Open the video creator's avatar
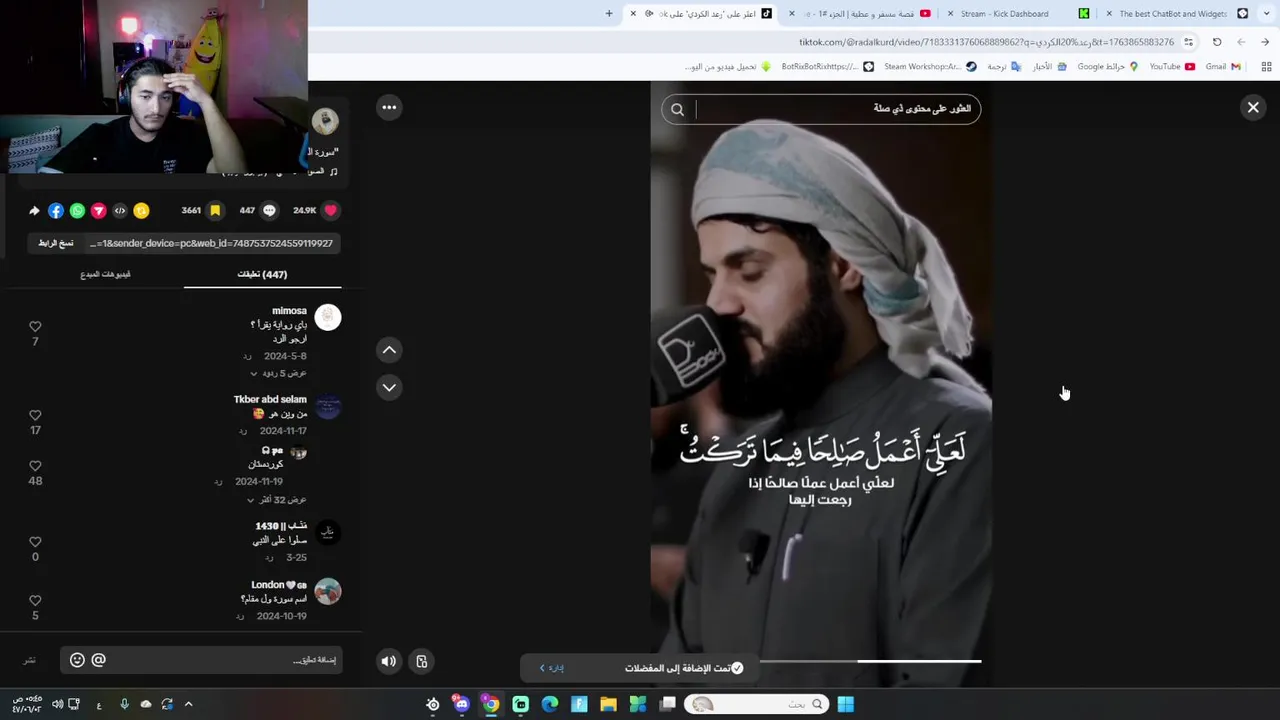The height and width of the screenshot is (720, 1280). point(325,121)
